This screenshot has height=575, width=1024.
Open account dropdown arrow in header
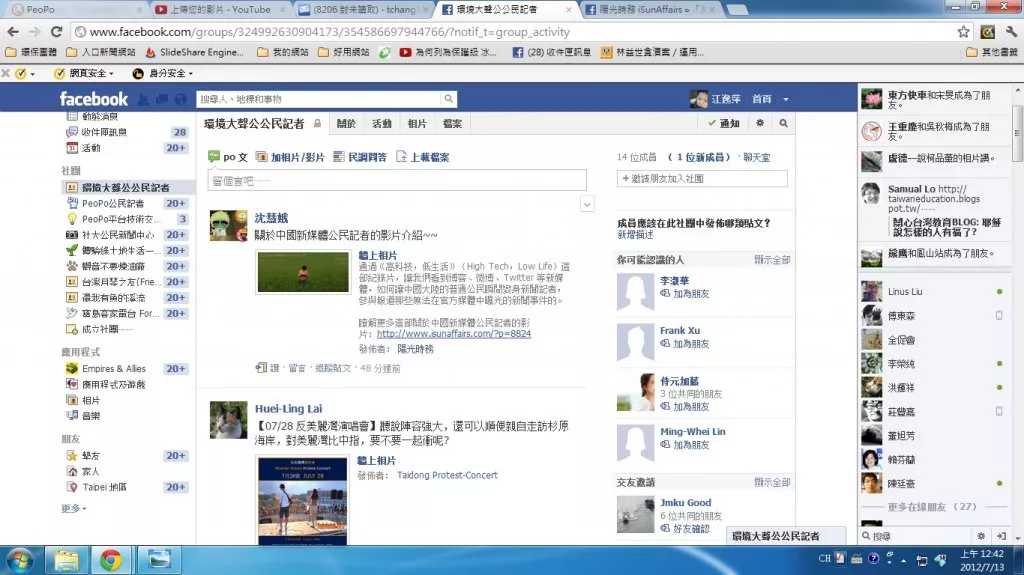tap(786, 99)
